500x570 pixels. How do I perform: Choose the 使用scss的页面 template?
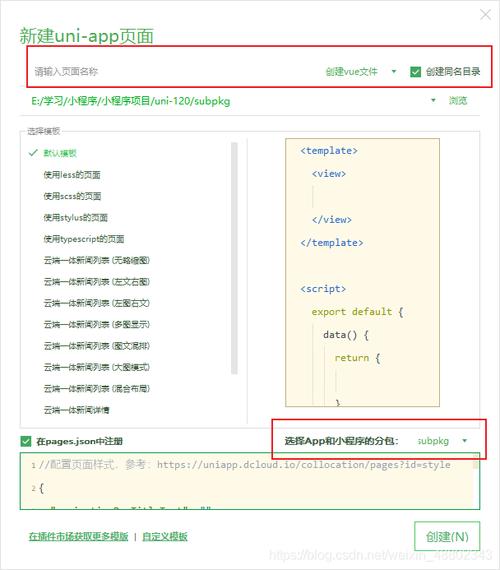[72, 196]
